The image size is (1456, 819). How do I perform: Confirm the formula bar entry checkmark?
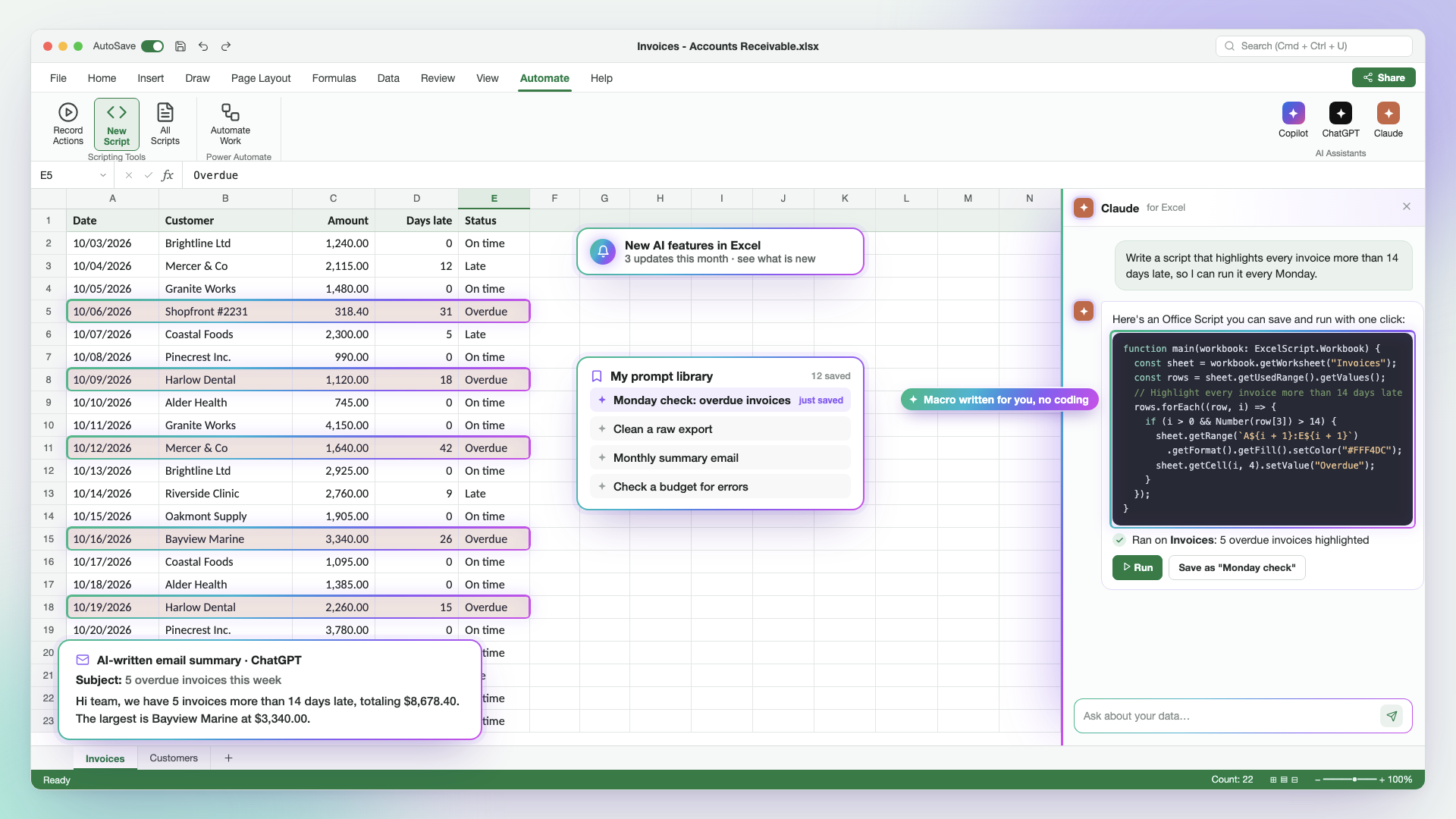pyautogui.click(x=149, y=175)
